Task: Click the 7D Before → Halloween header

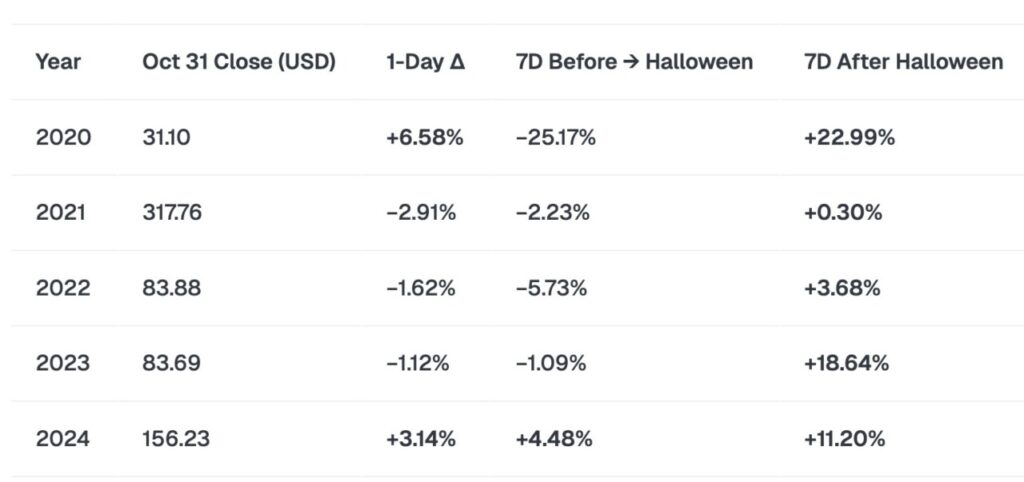Action: click(x=634, y=62)
